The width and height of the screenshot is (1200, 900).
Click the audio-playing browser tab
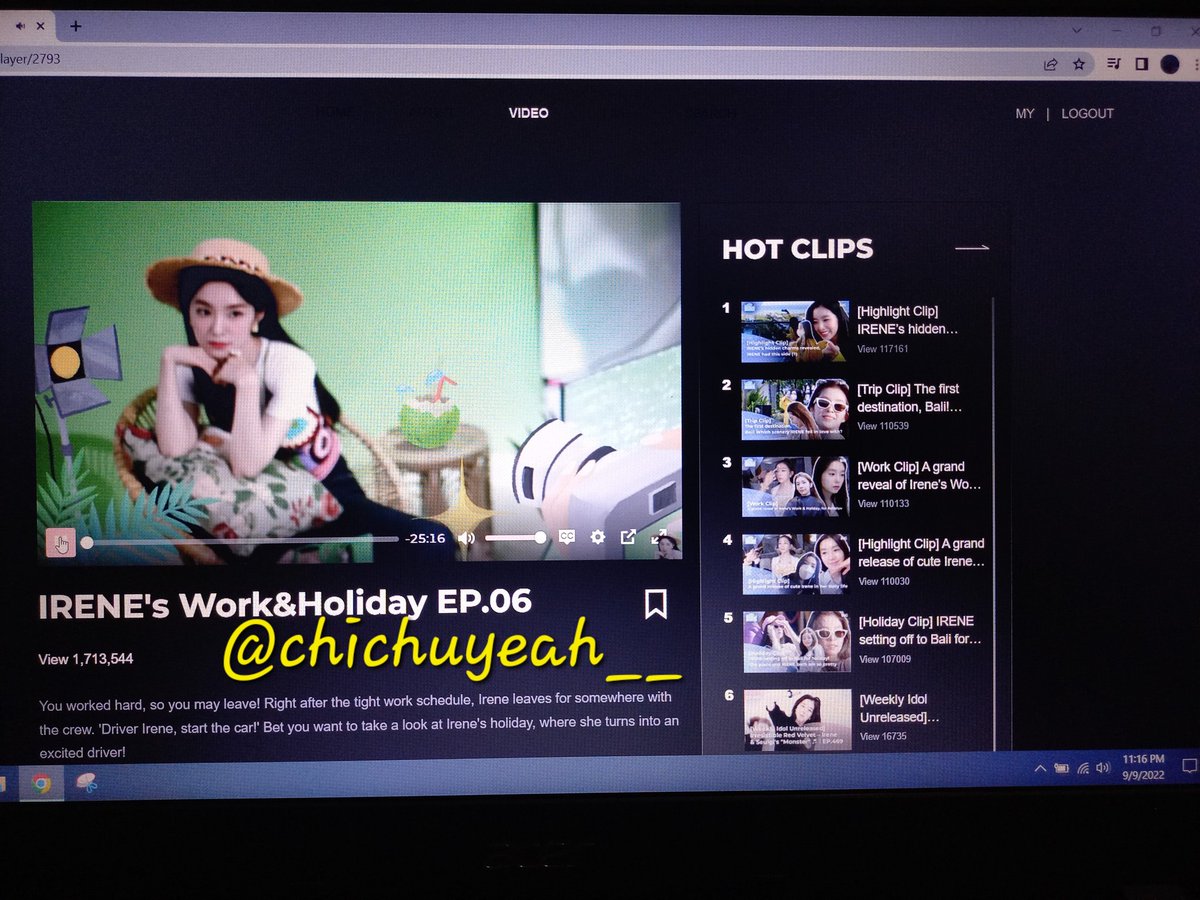tap(28, 26)
